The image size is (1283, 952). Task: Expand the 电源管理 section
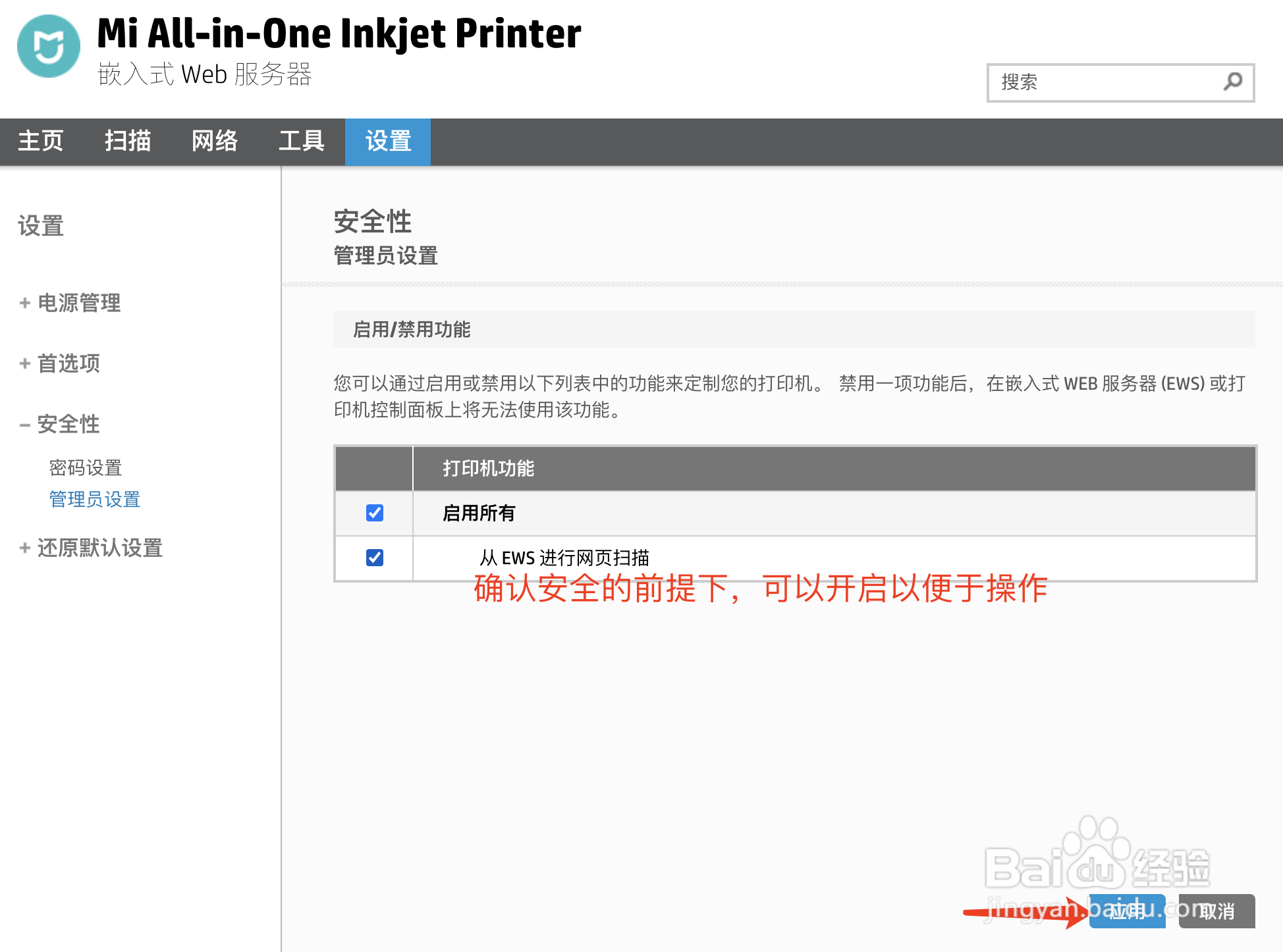[x=79, y=303]
